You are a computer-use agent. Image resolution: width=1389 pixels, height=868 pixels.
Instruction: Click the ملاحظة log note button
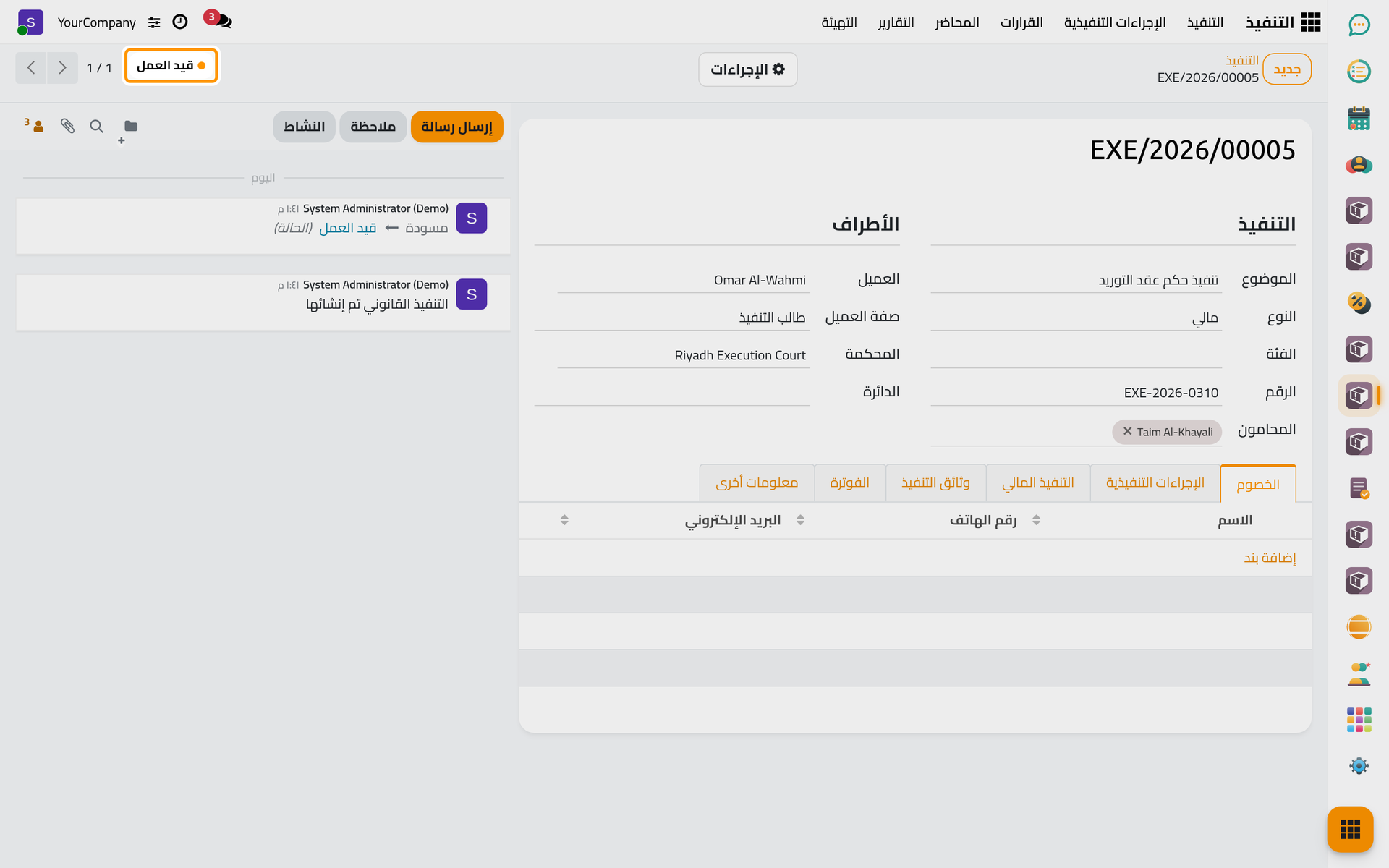click(373, 127)
